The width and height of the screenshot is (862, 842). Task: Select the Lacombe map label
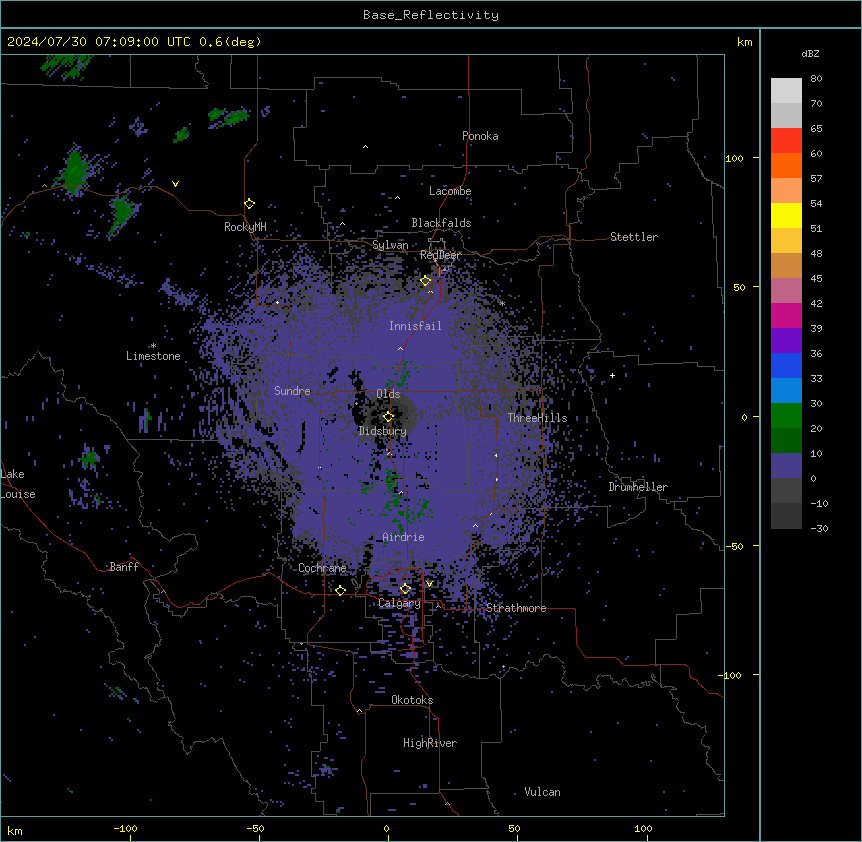450,191
